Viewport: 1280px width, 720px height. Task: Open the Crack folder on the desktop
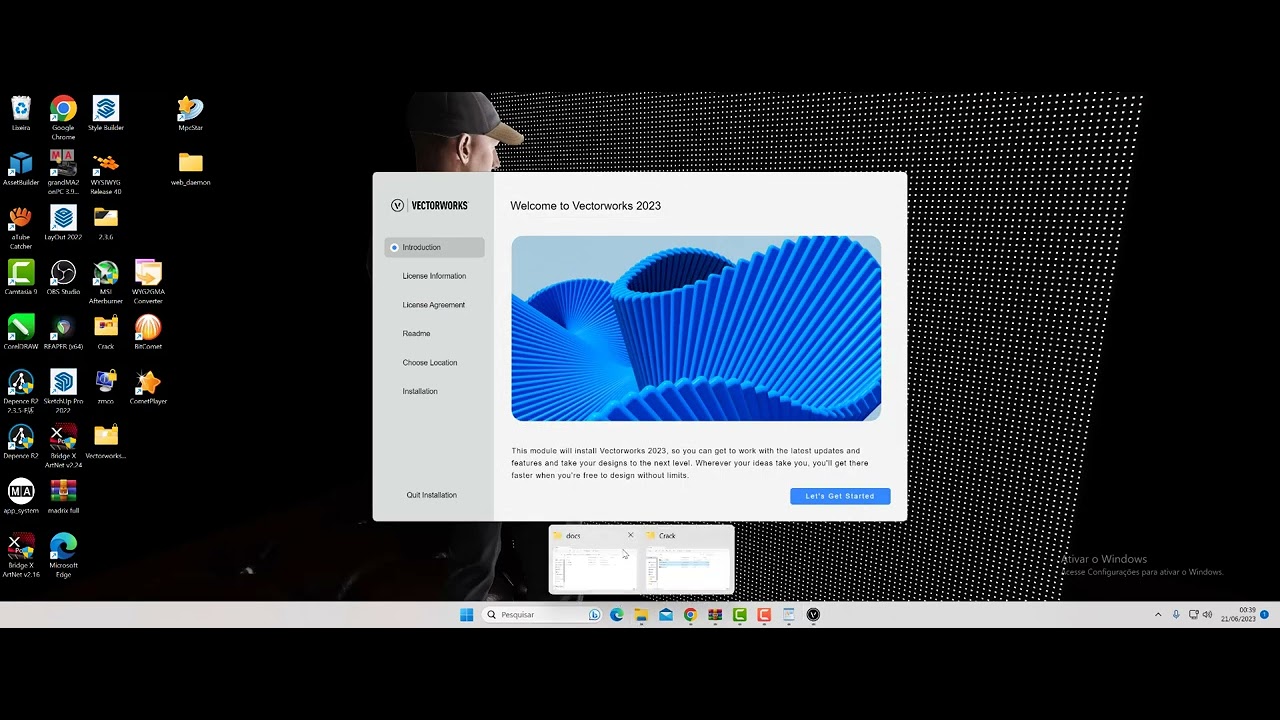point(105,332)
